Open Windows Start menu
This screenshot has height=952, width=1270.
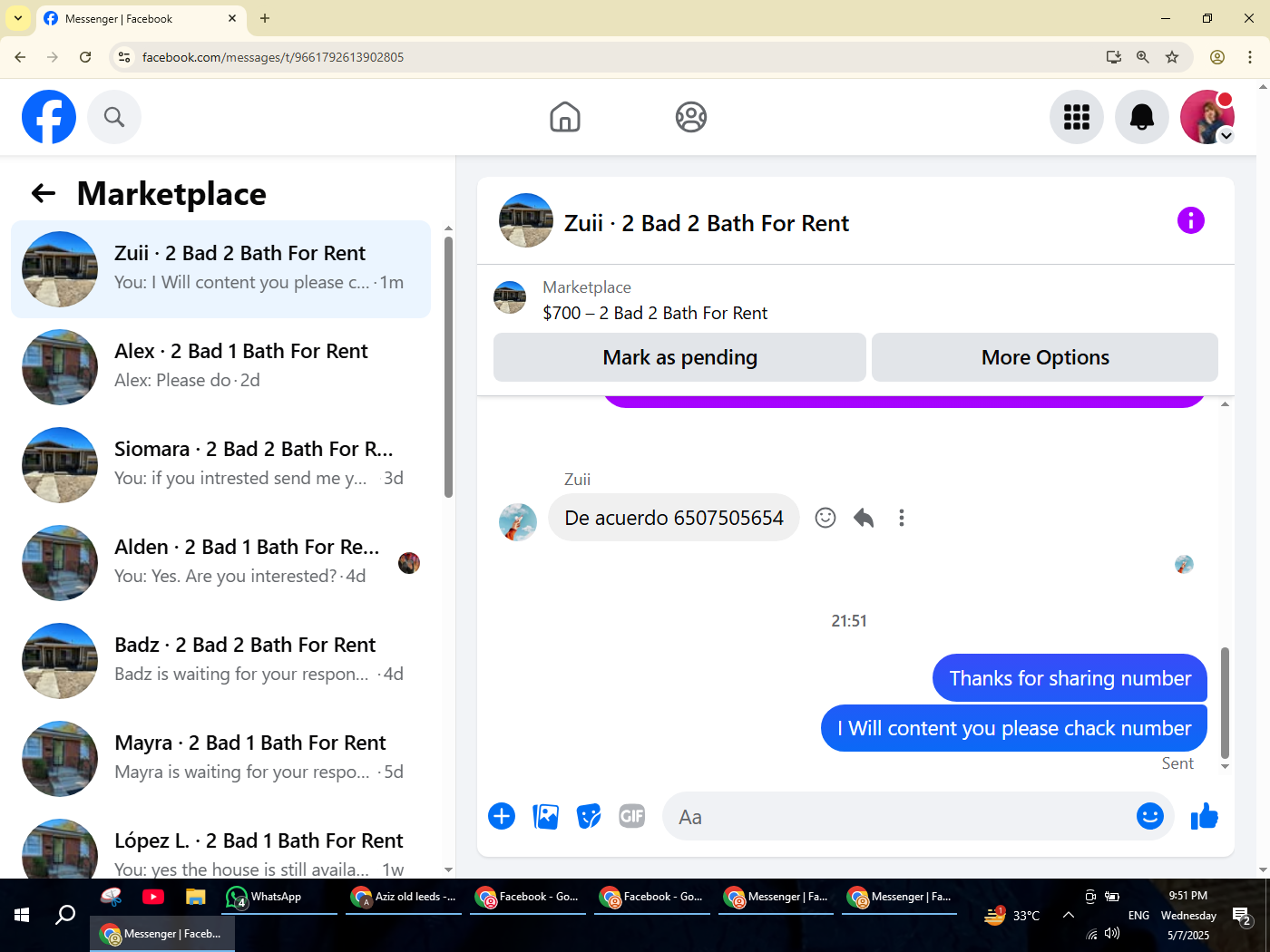[22, 915]
